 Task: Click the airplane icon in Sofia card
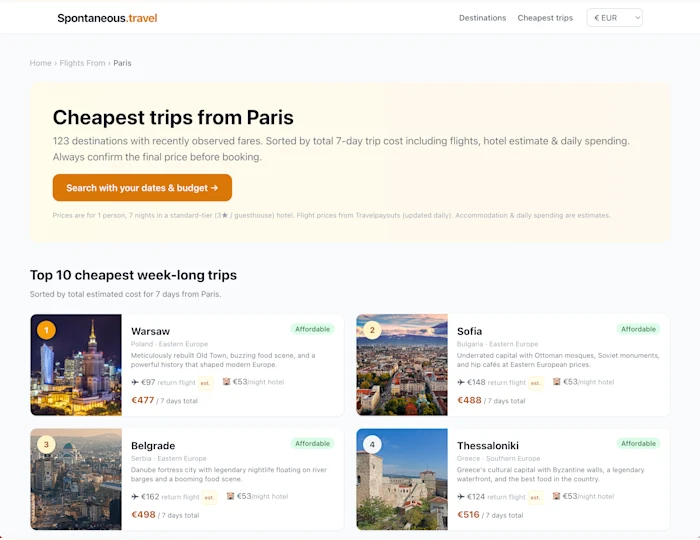tap(461, 382)
